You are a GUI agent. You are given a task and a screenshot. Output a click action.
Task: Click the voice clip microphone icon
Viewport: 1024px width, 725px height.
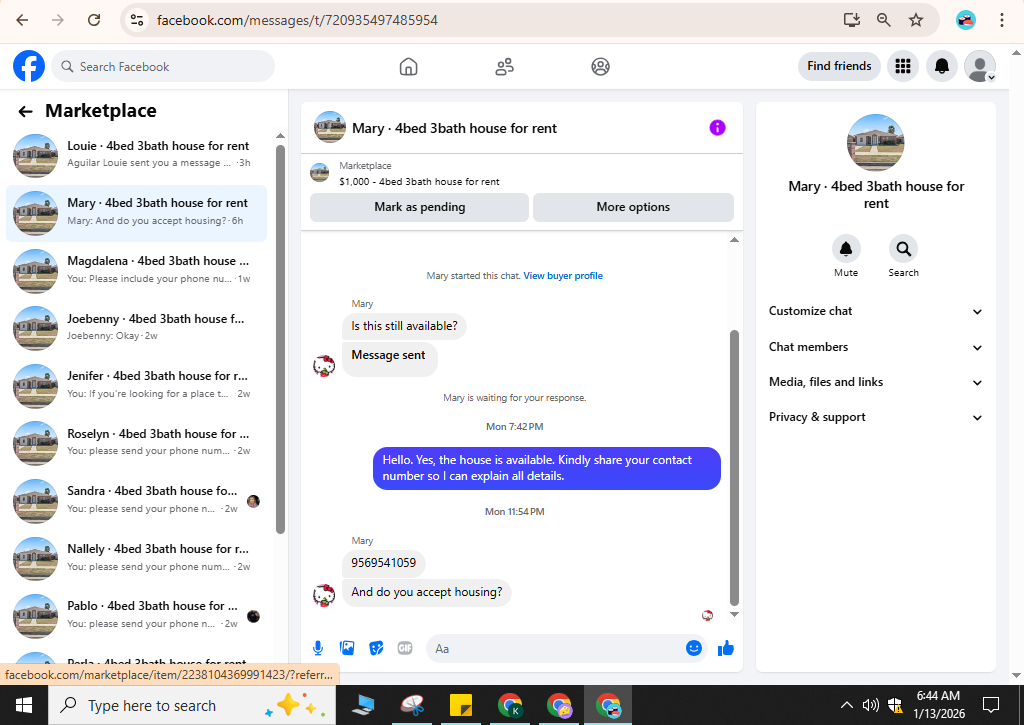click(x=317, y=648)
